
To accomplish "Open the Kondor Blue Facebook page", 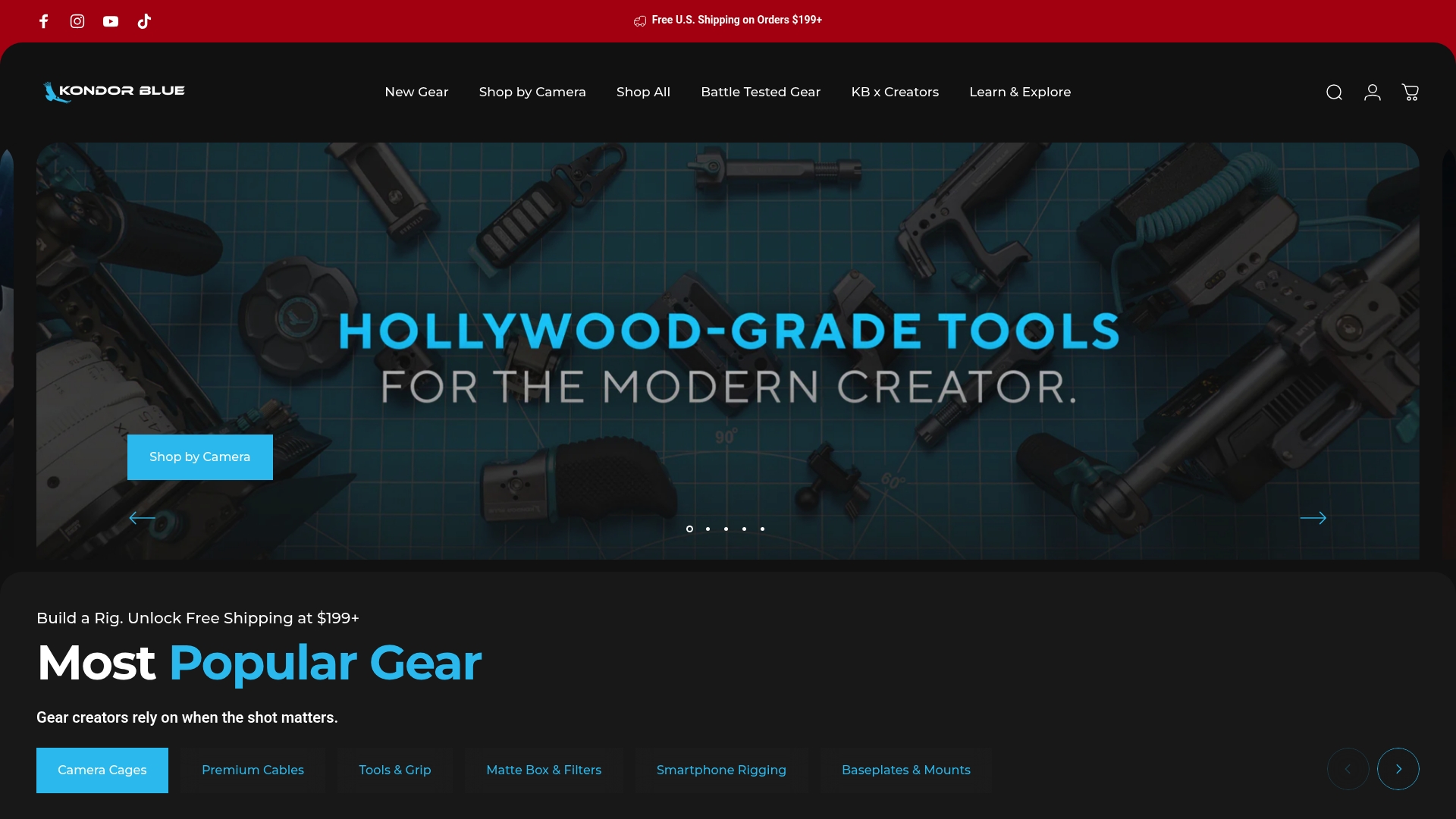I will (43, 21).
